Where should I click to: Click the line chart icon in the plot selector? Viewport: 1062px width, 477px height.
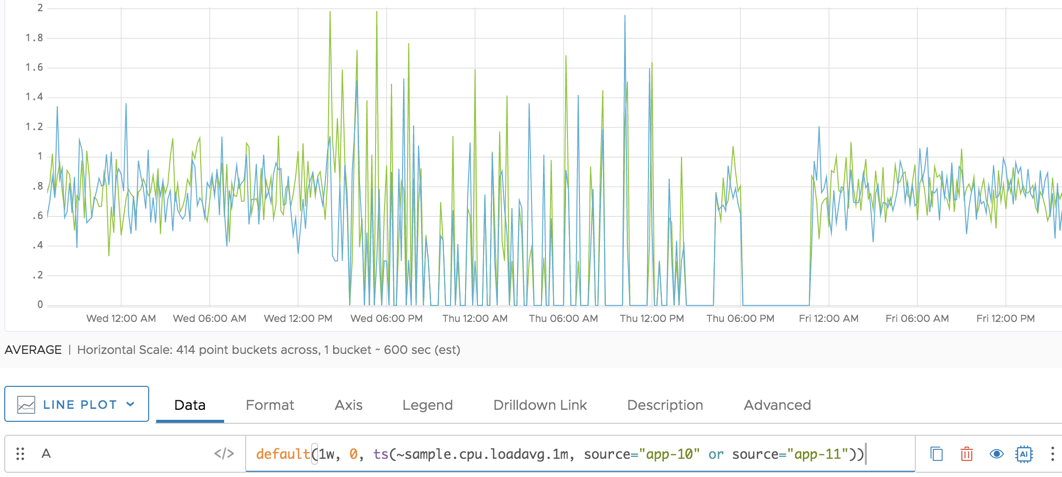(x=26, y=405)
